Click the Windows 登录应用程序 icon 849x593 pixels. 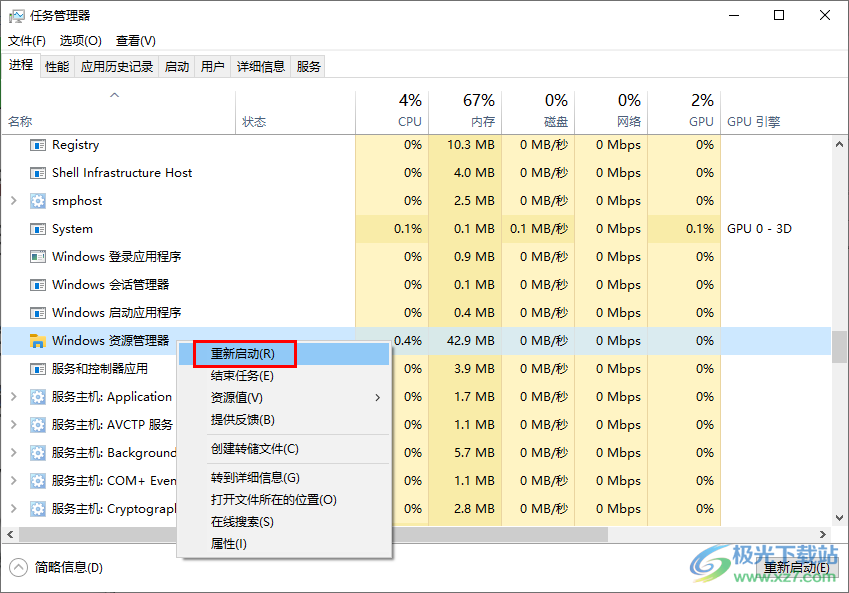click(x=37, y=257)
